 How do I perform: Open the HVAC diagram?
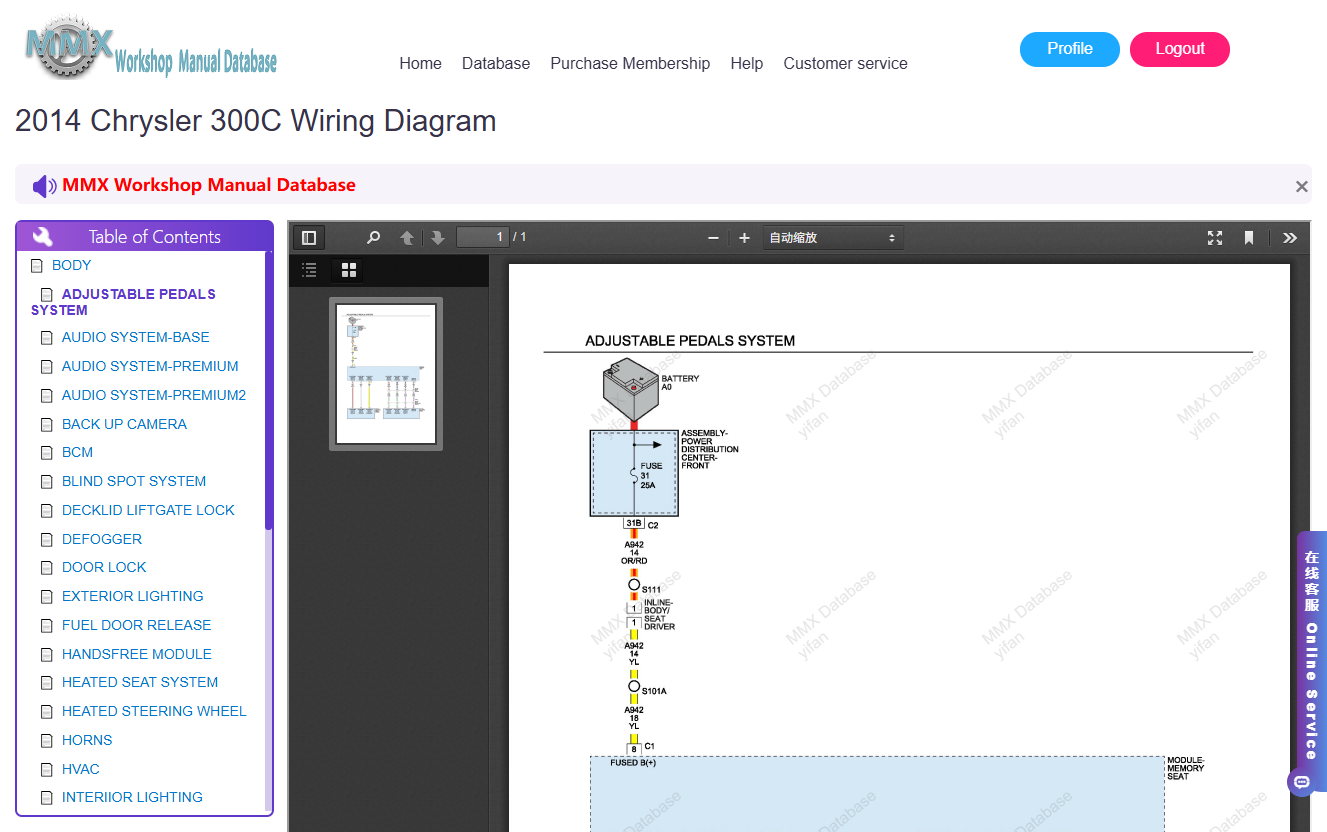coord(81,769)
